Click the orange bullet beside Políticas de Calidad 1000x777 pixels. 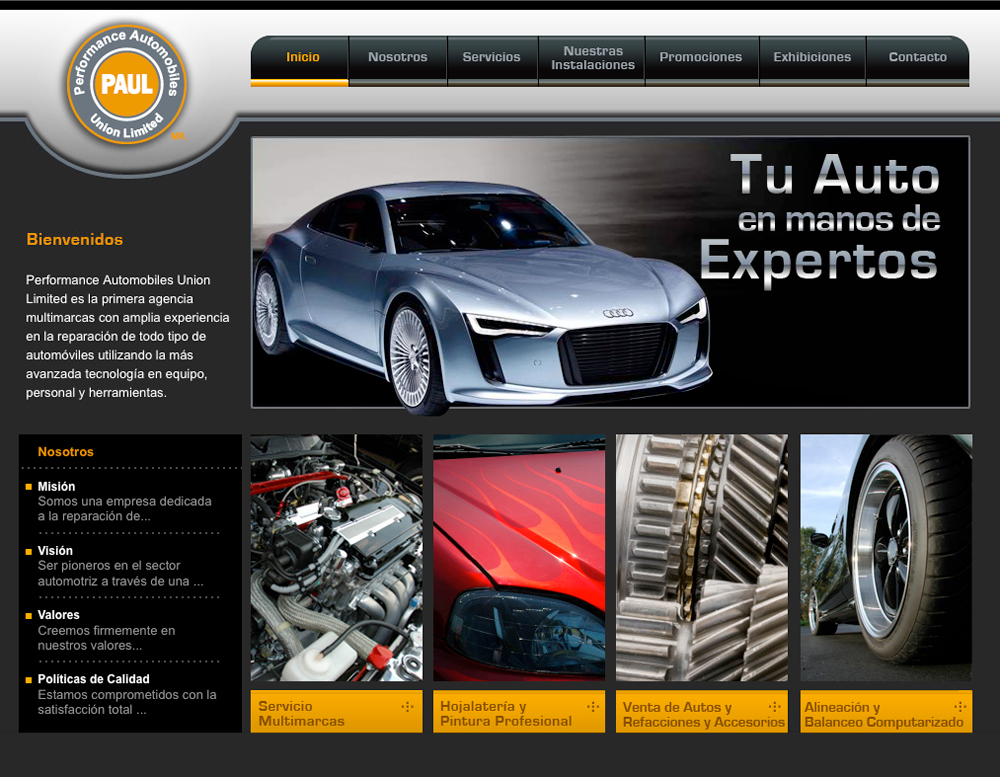coord(29,679)
